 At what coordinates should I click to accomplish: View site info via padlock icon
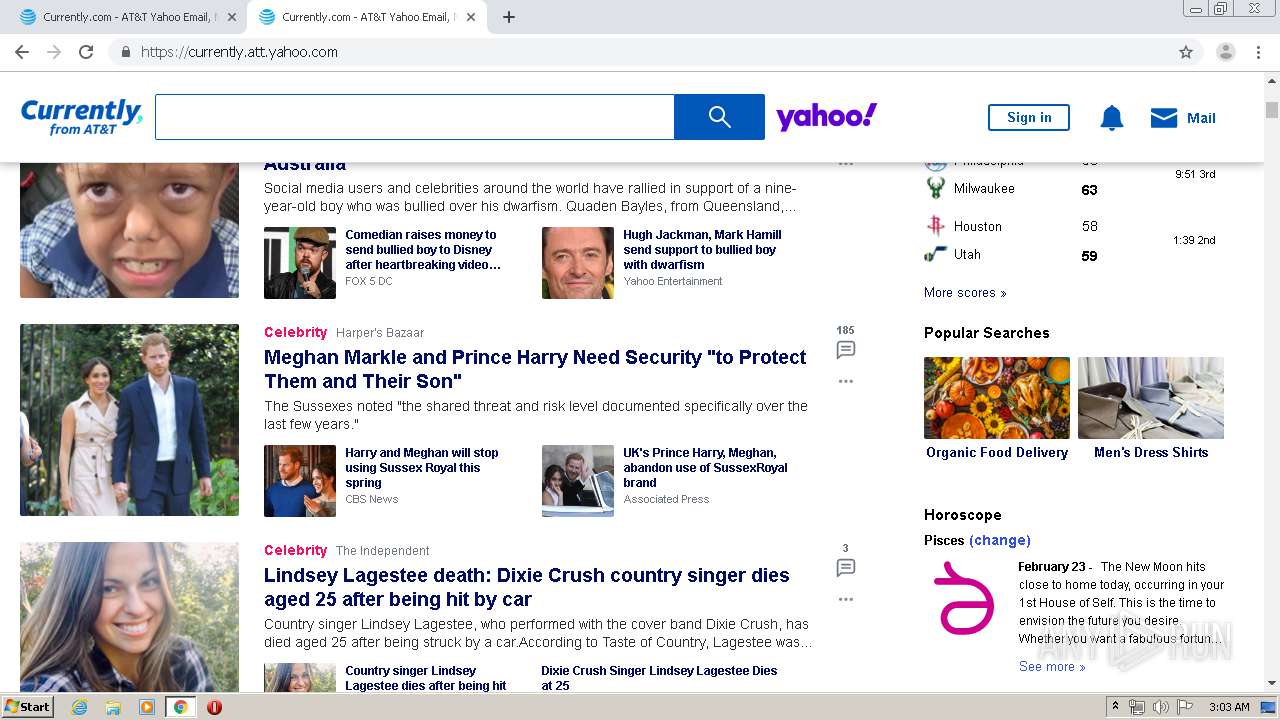pyautogui.click(x=125, y=52)
